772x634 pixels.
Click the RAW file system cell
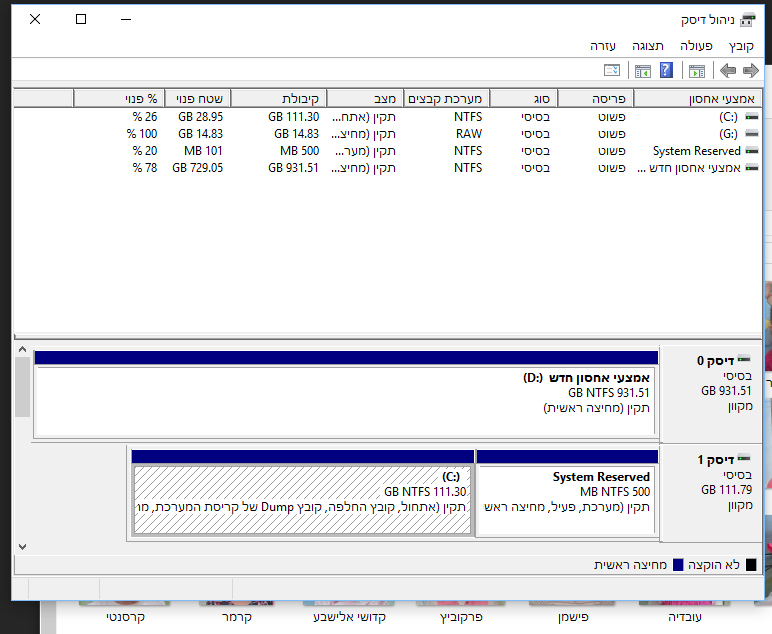(469, 133)
